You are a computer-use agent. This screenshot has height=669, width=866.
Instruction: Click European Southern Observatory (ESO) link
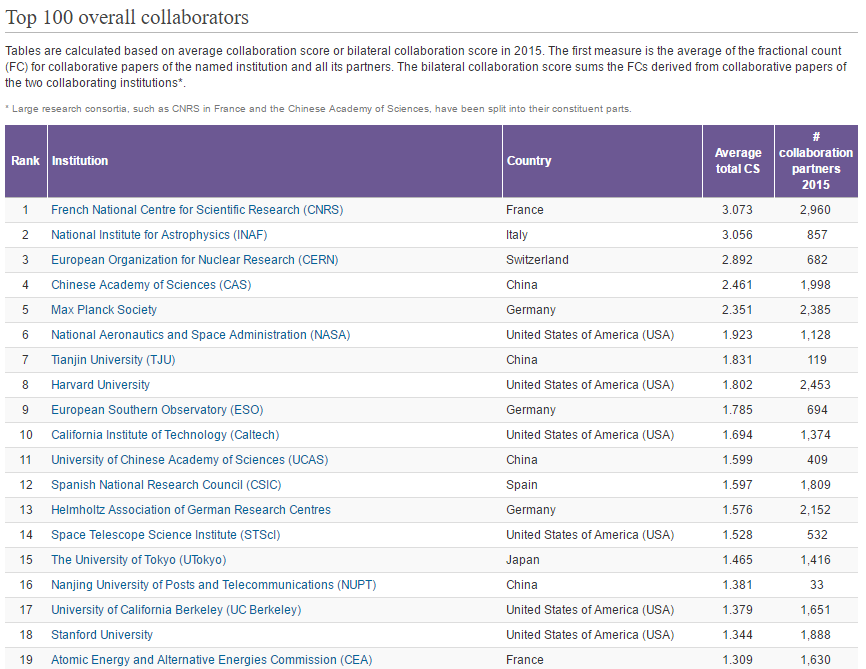click(x=157, y=410)
